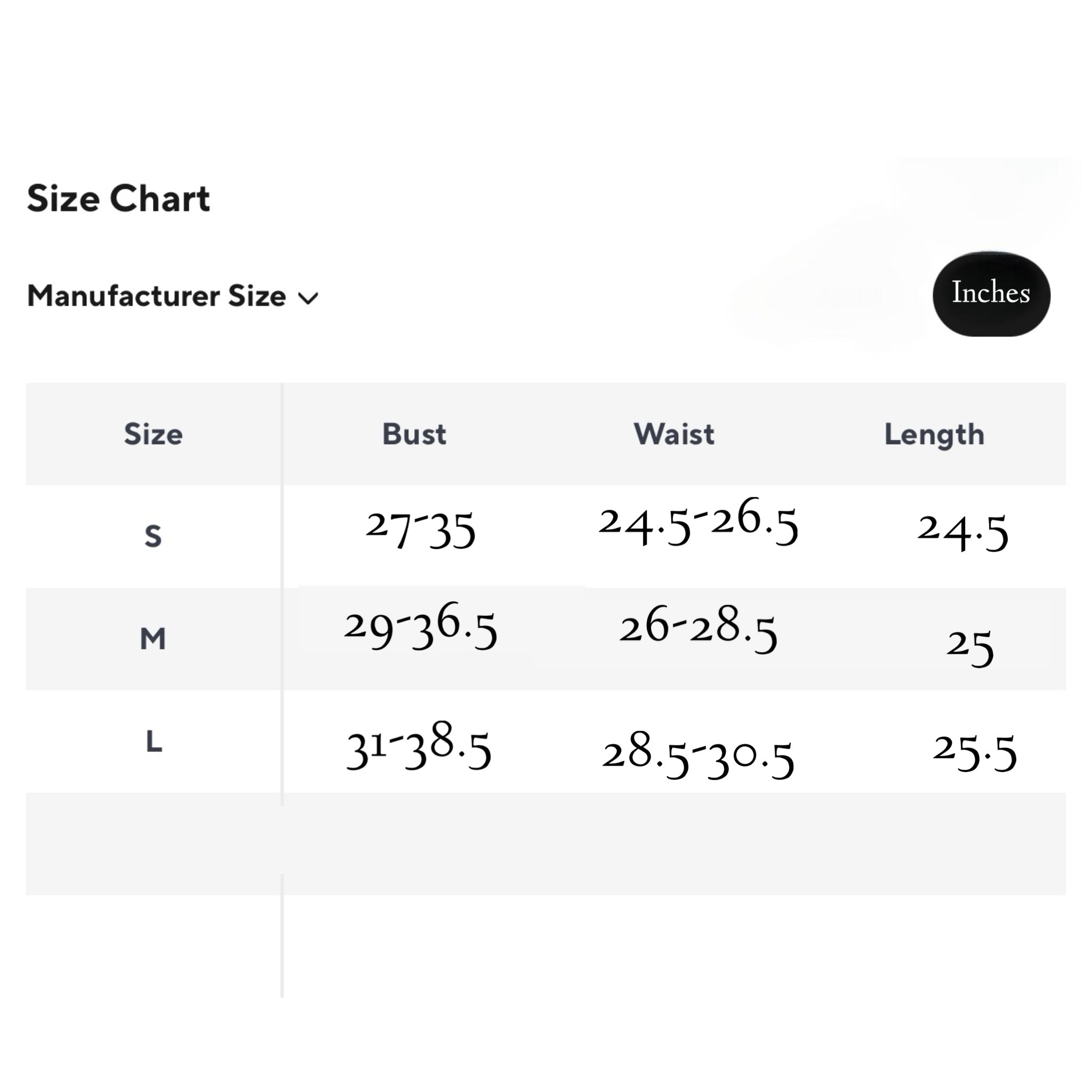
Task: Click the medium length value 25
Action: point(970,647)
